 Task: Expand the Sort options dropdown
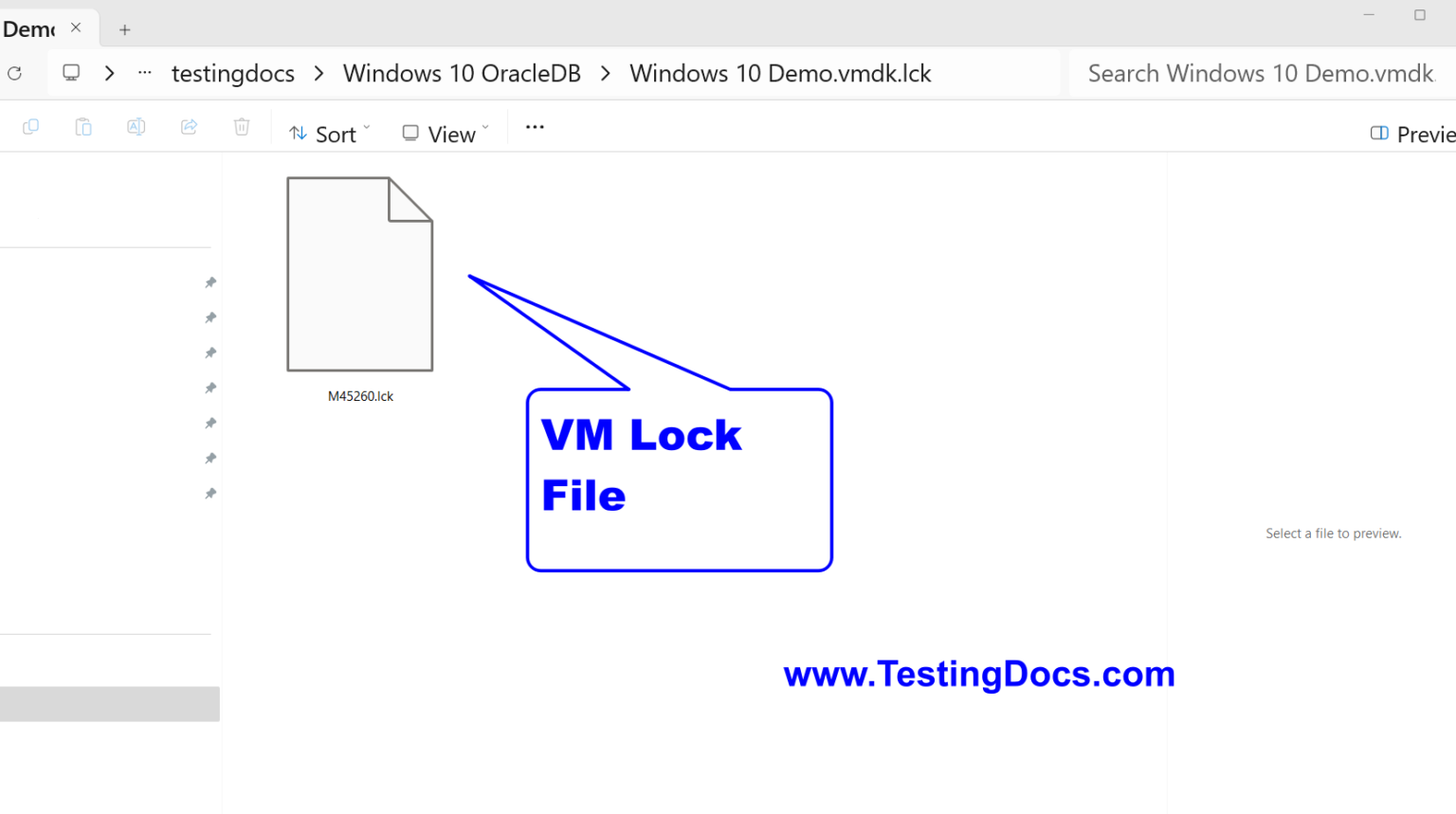click(327, 133)
